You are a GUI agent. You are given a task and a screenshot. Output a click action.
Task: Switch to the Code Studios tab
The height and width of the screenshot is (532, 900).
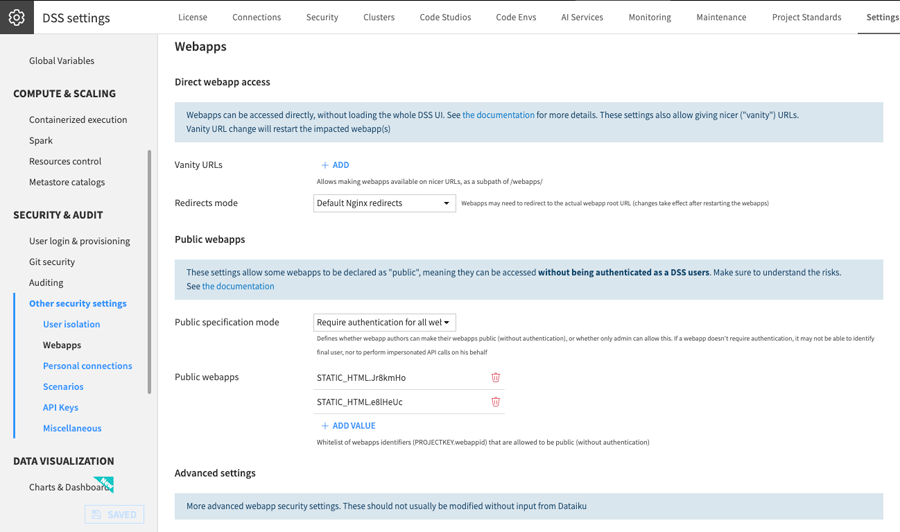click(445, 17)
